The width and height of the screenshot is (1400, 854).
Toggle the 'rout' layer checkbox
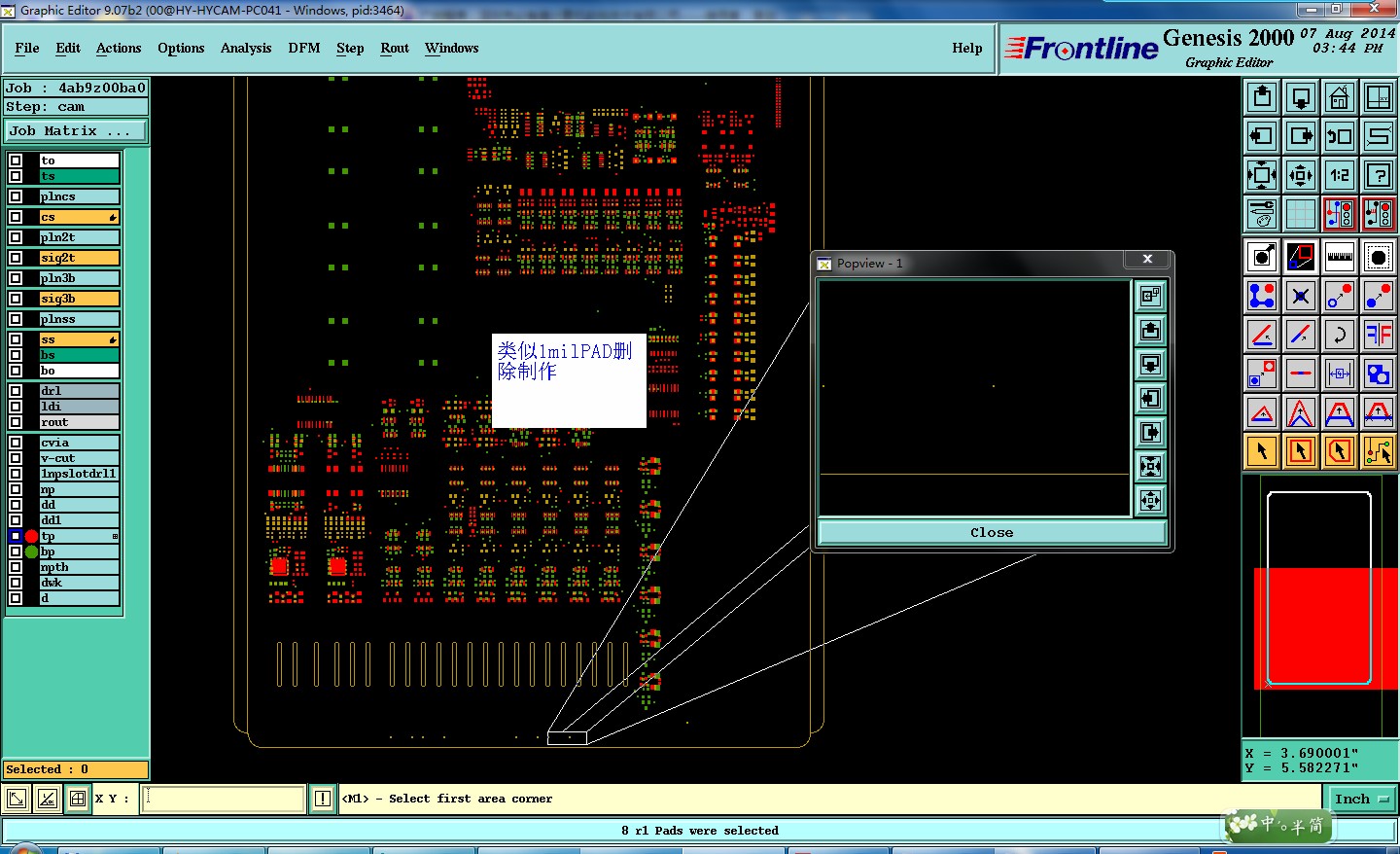16,422
